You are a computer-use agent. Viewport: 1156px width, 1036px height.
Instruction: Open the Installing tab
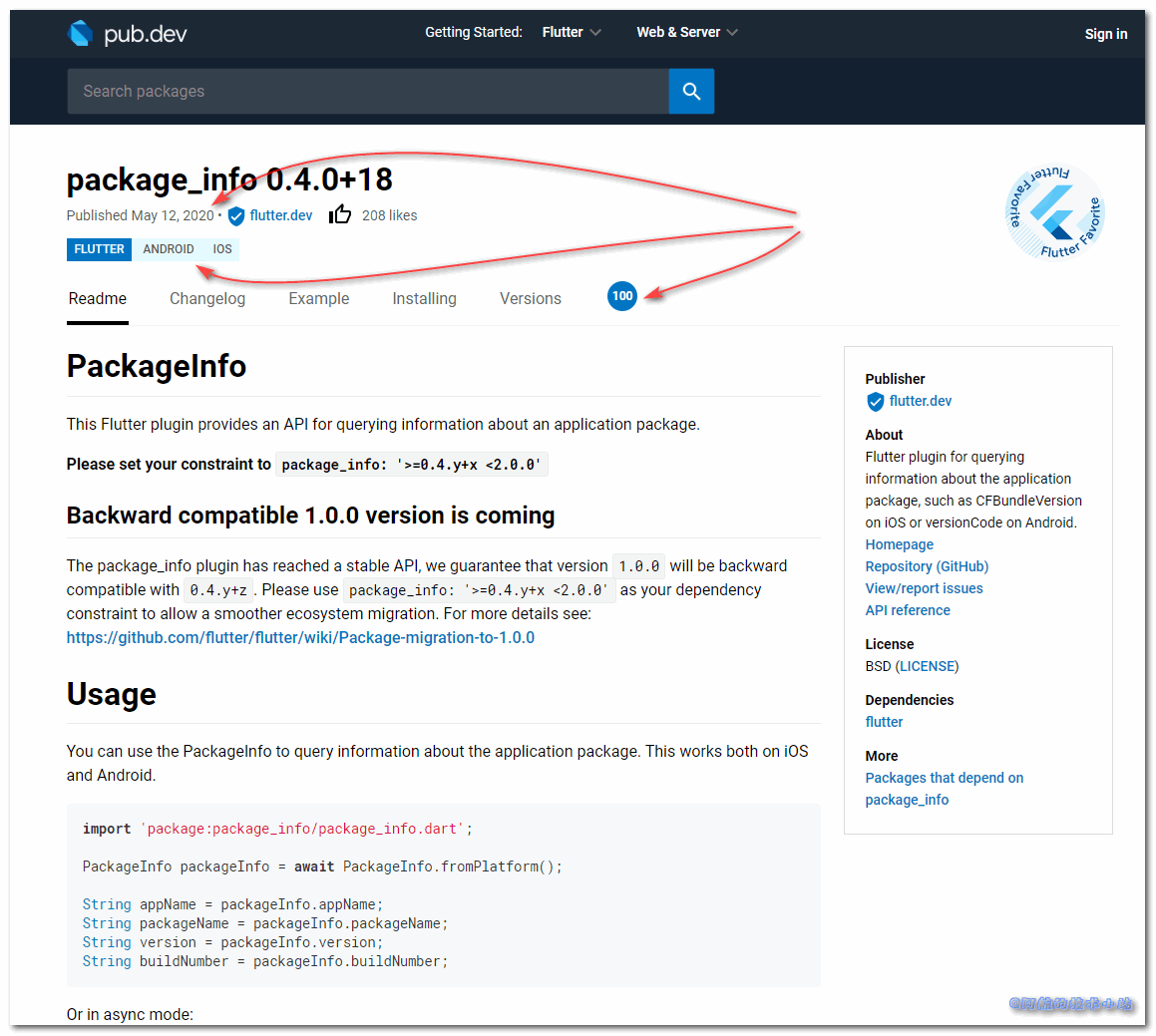pyautogui.click(x=424, y=298)
